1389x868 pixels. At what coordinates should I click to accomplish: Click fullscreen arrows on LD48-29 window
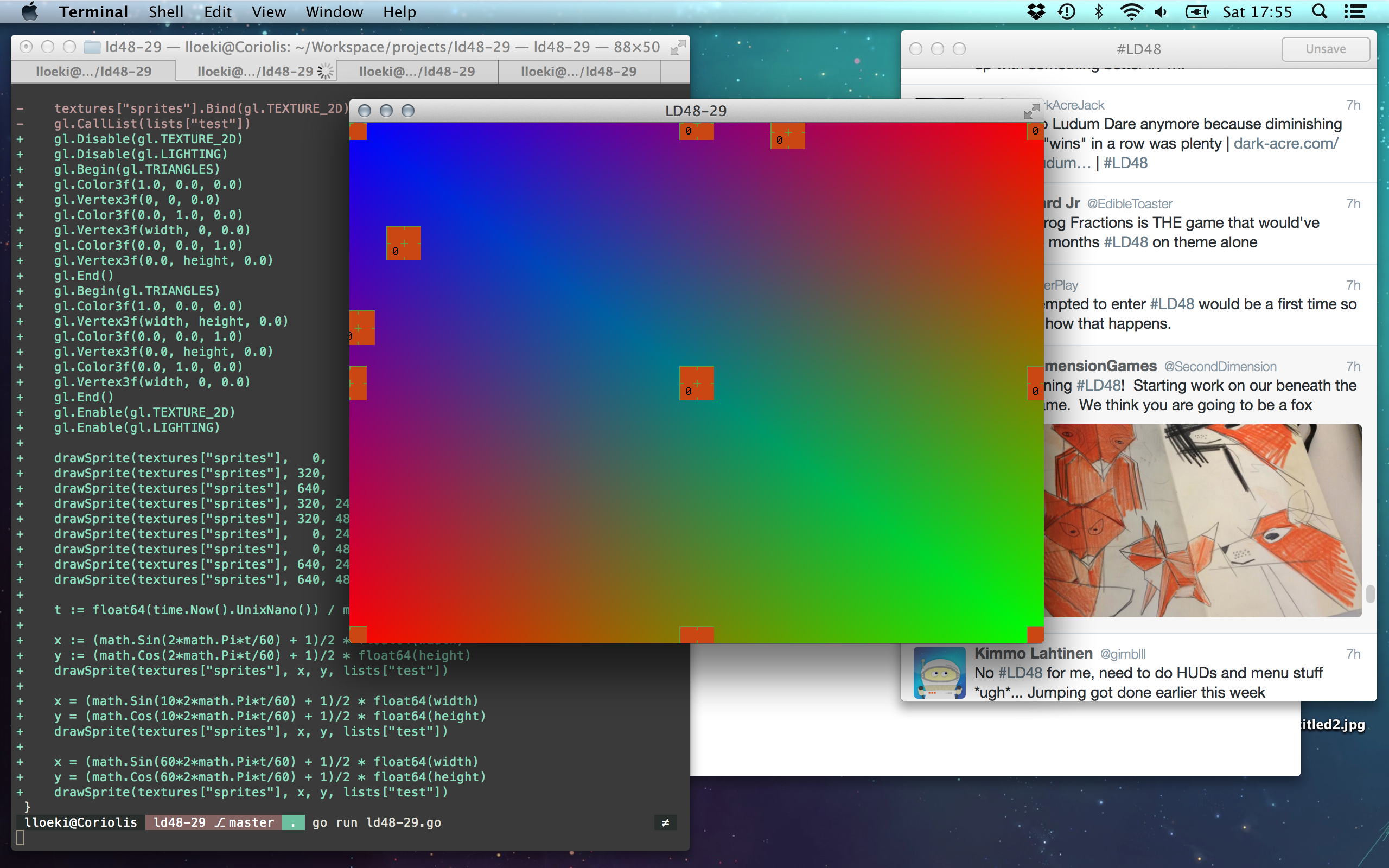(1031, 110)
